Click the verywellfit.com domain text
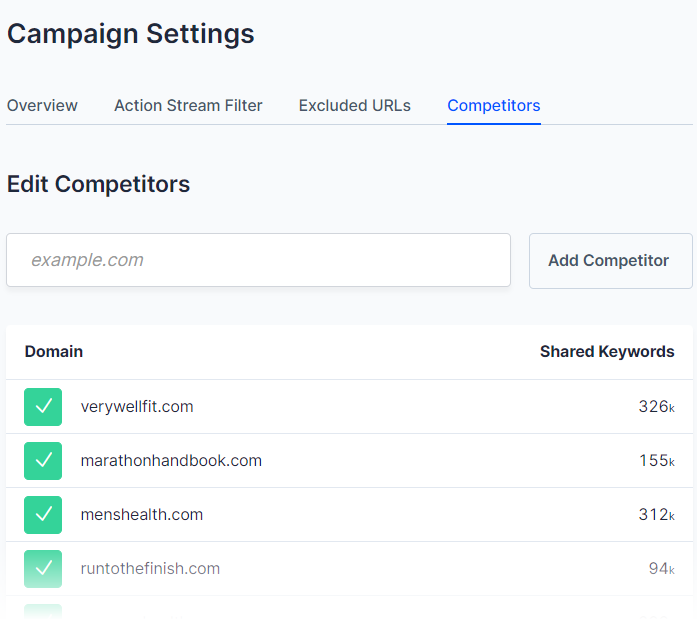This screenshot has height=620, width=697. (x=137, y=407)
